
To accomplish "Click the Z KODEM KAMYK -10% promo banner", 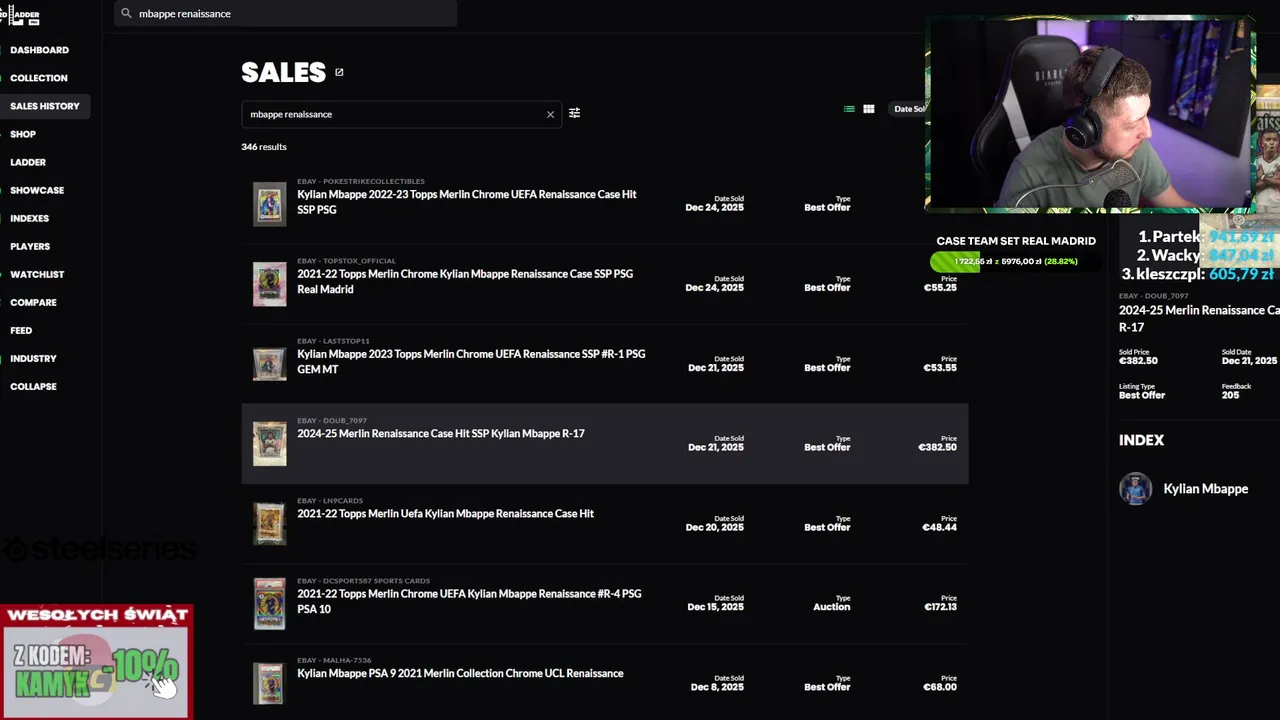I will [x=97, y=661].
